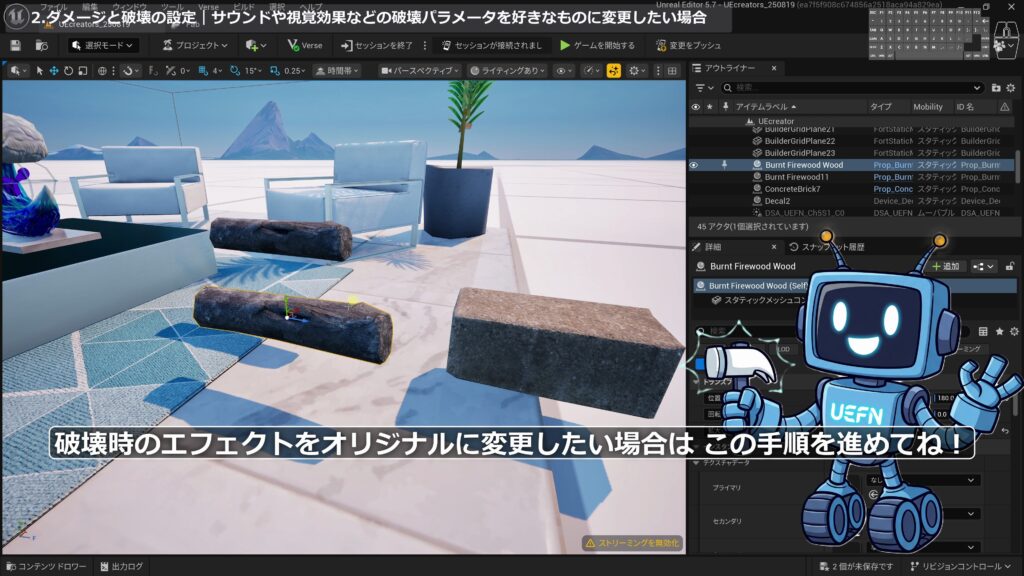Open the 時間帯 time of day dropdown
This screenshot has height=576, width=1024.
tap(337, 71)
